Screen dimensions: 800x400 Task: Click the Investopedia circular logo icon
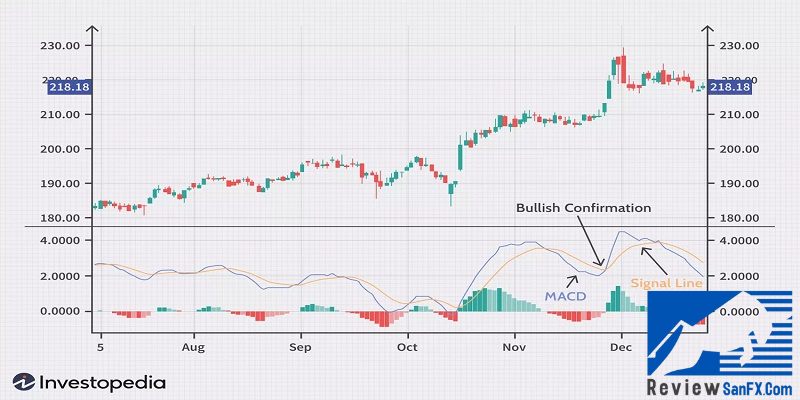point(22,382)
